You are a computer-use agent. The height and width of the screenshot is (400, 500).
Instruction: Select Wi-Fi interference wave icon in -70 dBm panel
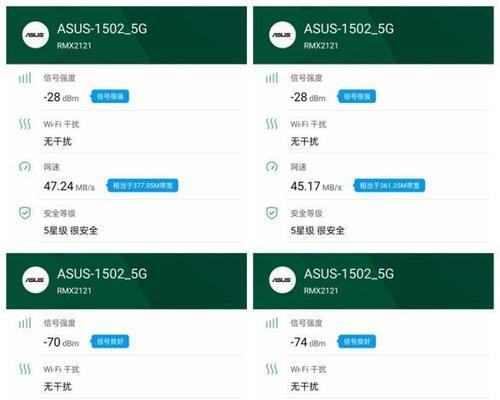pos(25,369)
